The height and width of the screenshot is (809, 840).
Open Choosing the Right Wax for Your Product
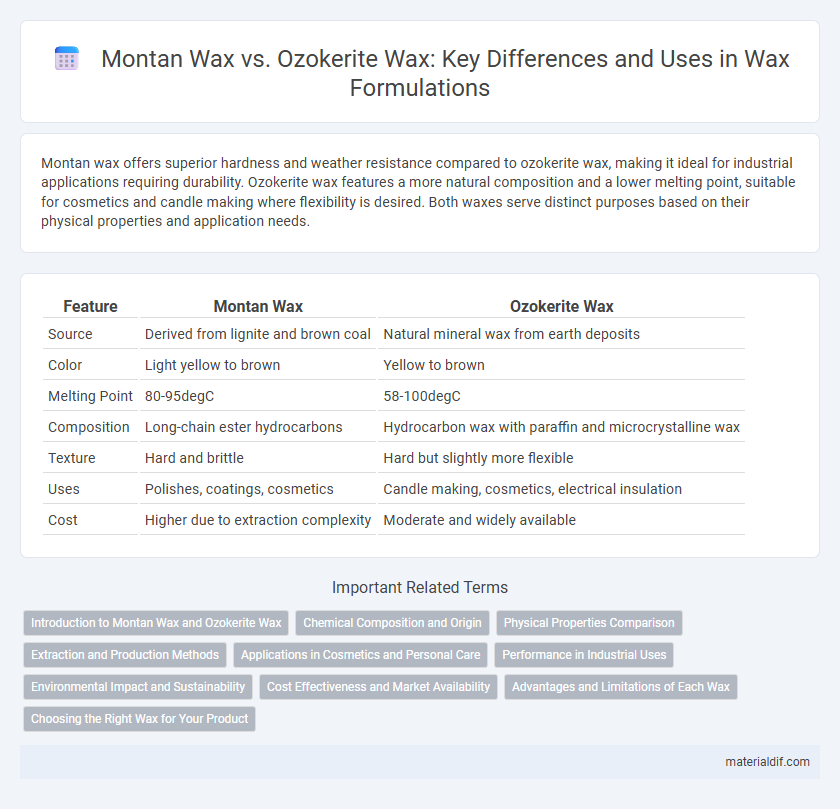(139, 719)
